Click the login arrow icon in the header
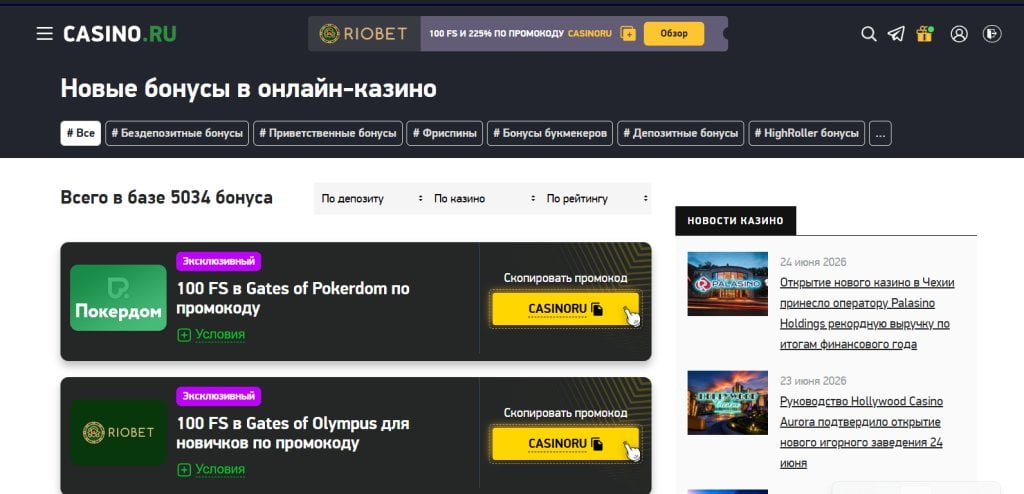The height and width of the screenshot is (494, 1024). coord(992,34)
